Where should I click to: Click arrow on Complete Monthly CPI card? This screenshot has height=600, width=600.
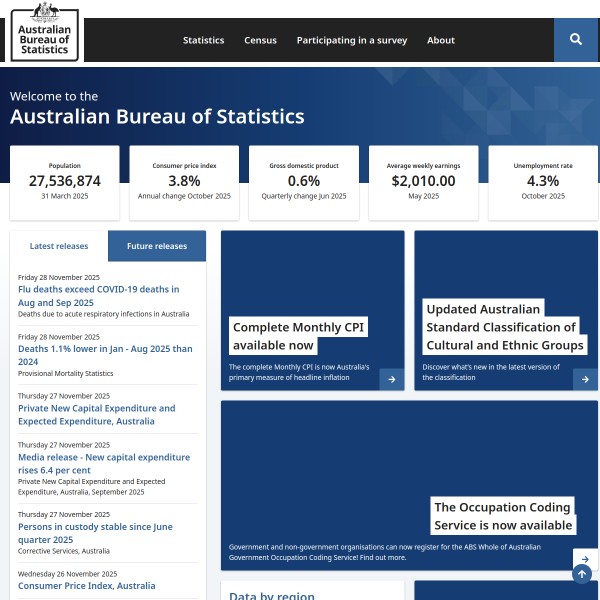[x=391, y=379]
